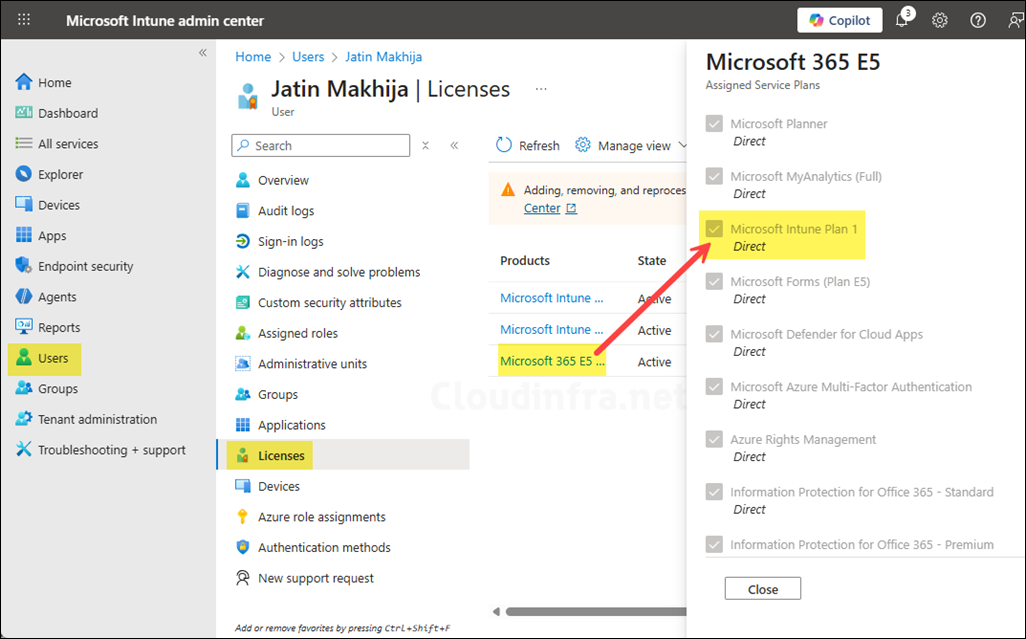Check the Microsoft Intune Plan 1 checkbox
The height and width of the screenshot is (639, 1026).
point(714,228)
